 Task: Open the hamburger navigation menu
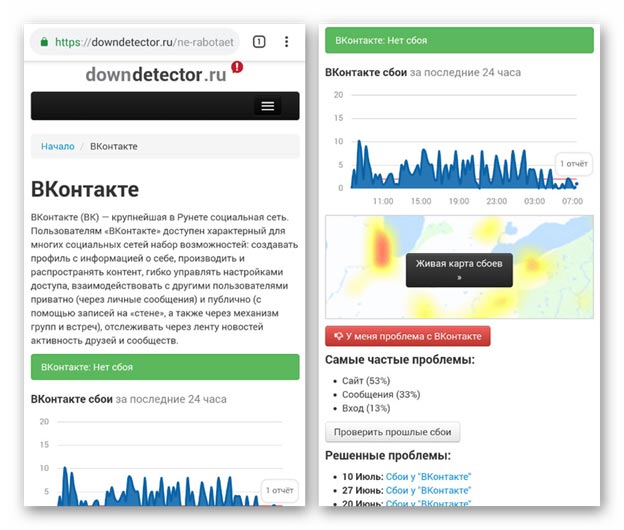[267, 106]
